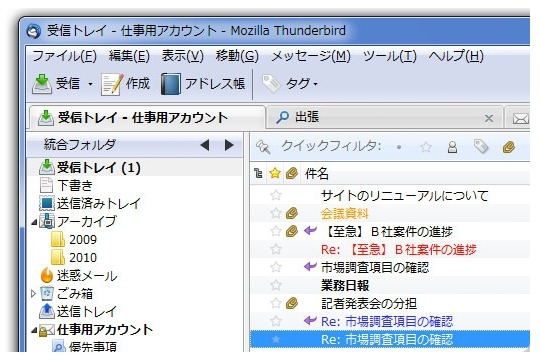Open the メッセージ(M) menu
The height and width of the screenshot is (360, 540).
(x=311, y=56)
